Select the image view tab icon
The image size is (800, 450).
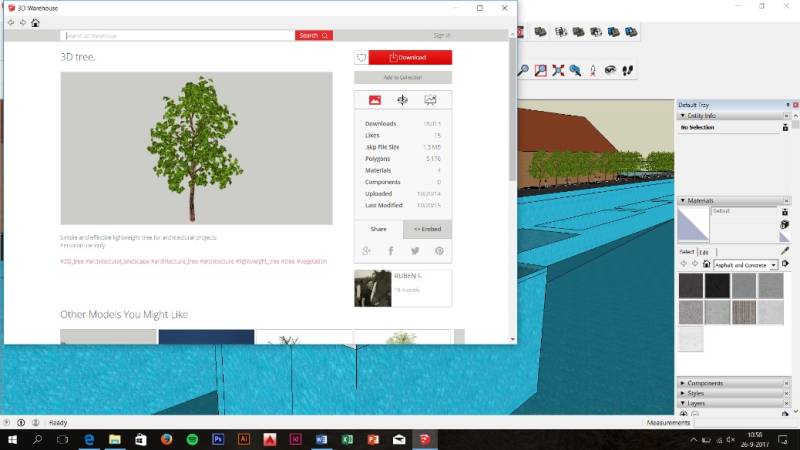point(374,100)
